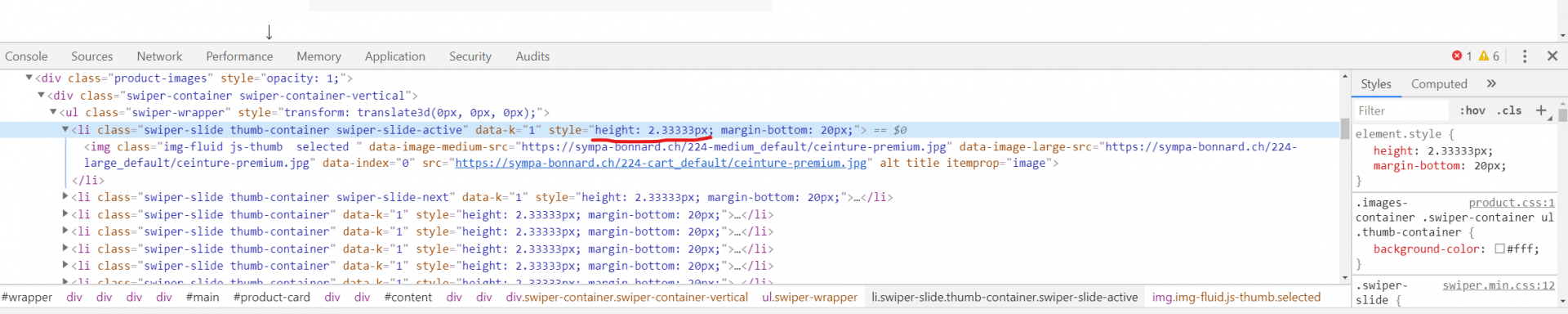Toggle the .cls class editor
This screenshot has height=314, width=1568.
click(1509, 110)
